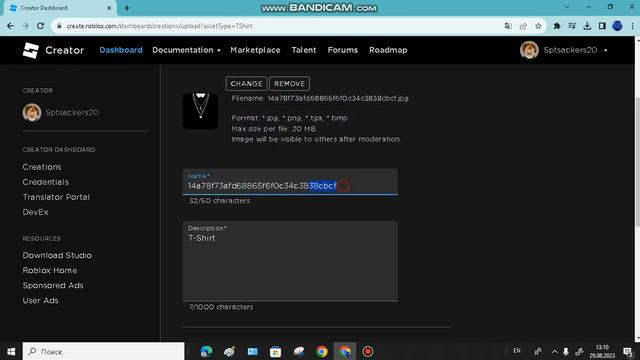Image resolution: width=640 pixels, height=360 pixels.
Task: Click inside the Name input field
Action: (x=290, y=182)
